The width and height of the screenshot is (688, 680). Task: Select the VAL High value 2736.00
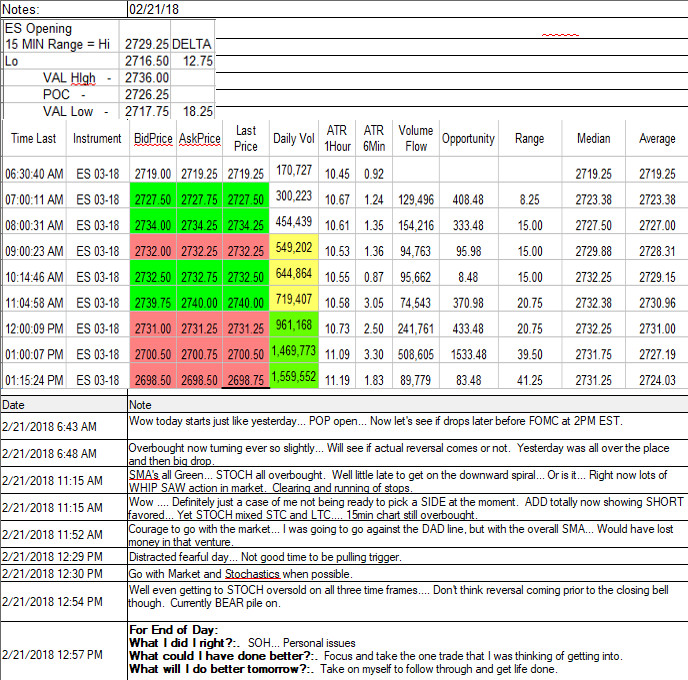click(x=147, y=77)
